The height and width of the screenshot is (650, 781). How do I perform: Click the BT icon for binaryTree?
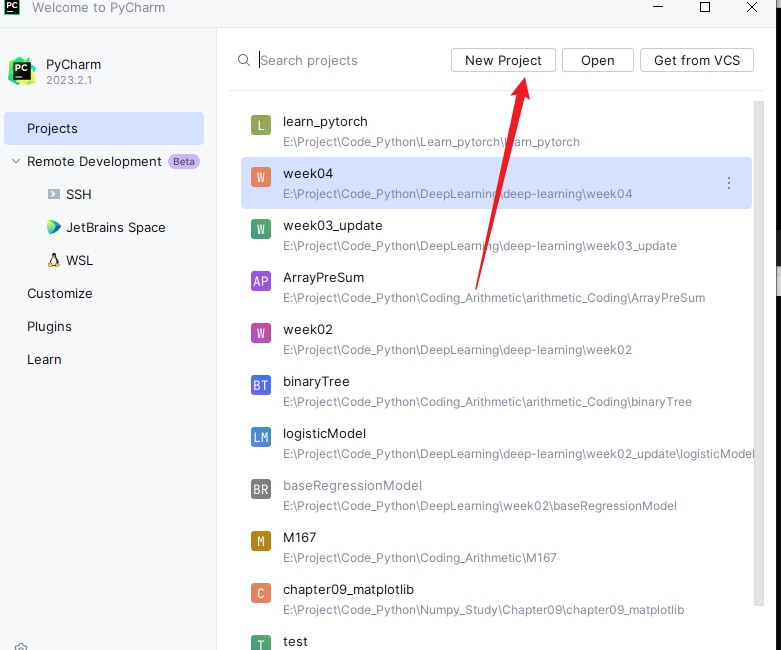click(x=261, y=385)
